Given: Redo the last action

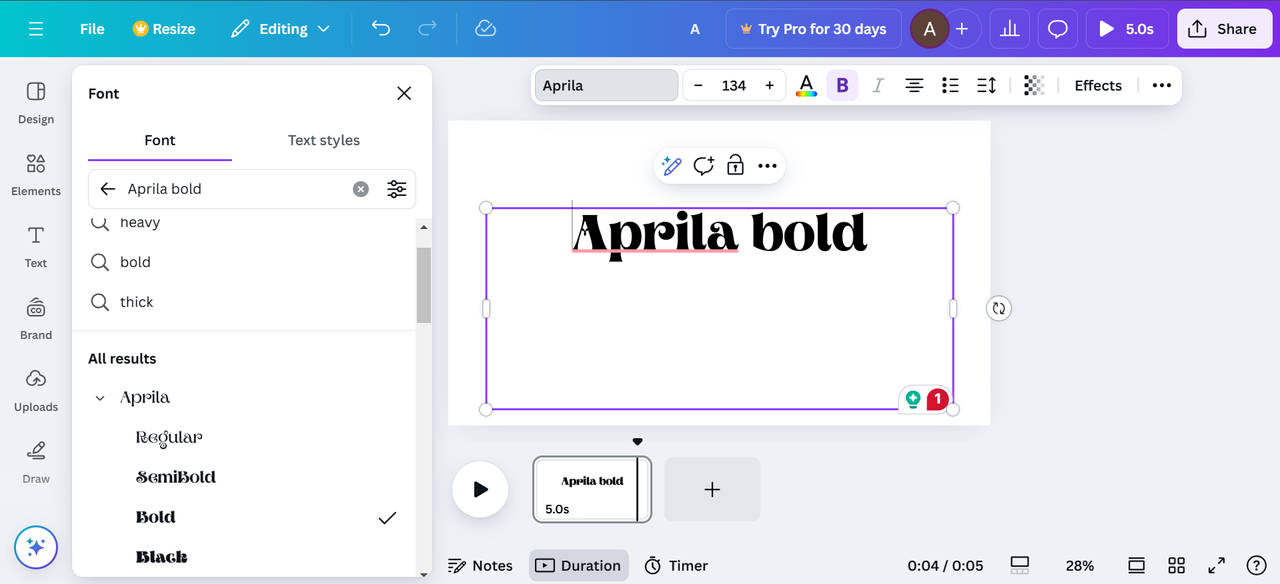Looking at the screenshot, I should (x=427, y=29).
